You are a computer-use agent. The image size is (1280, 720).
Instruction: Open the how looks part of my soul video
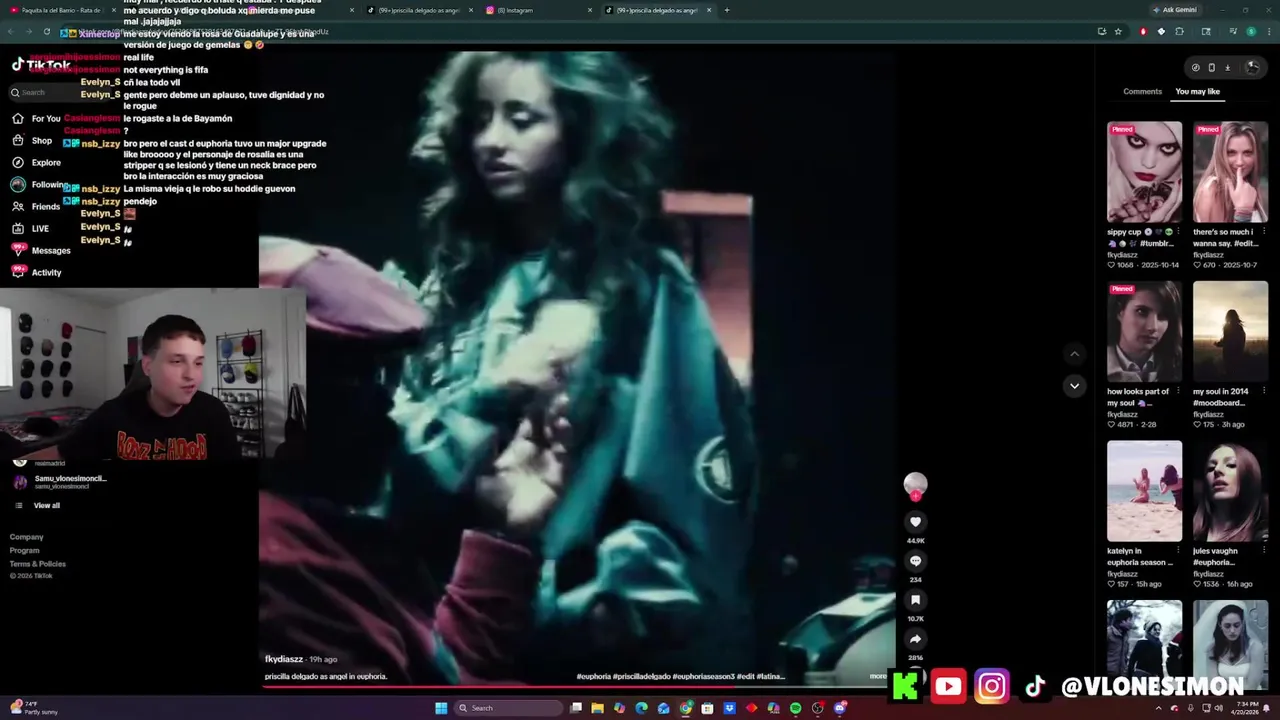coord(1144,331)
